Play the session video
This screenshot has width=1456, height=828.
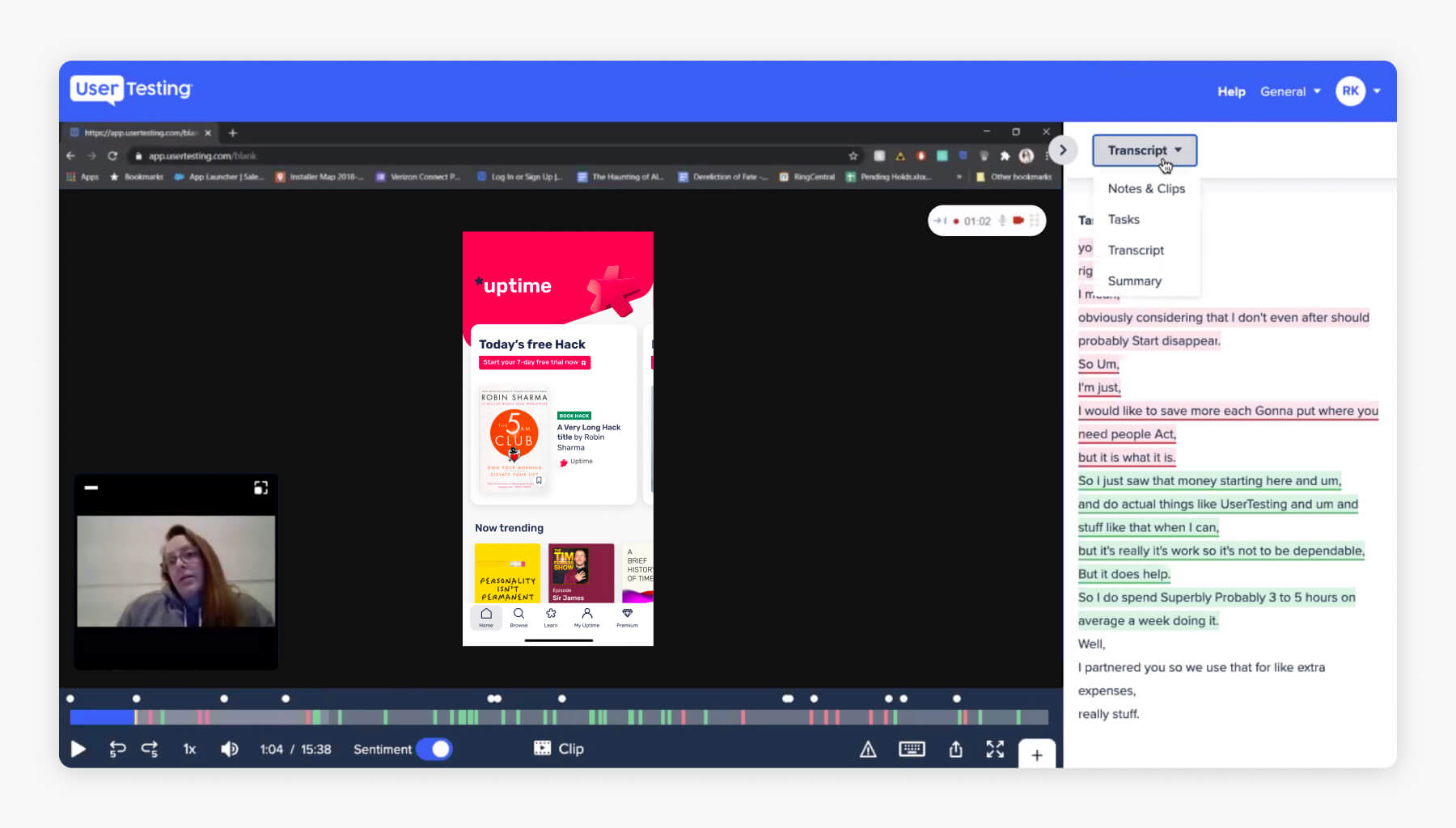(x=78, y=749)
